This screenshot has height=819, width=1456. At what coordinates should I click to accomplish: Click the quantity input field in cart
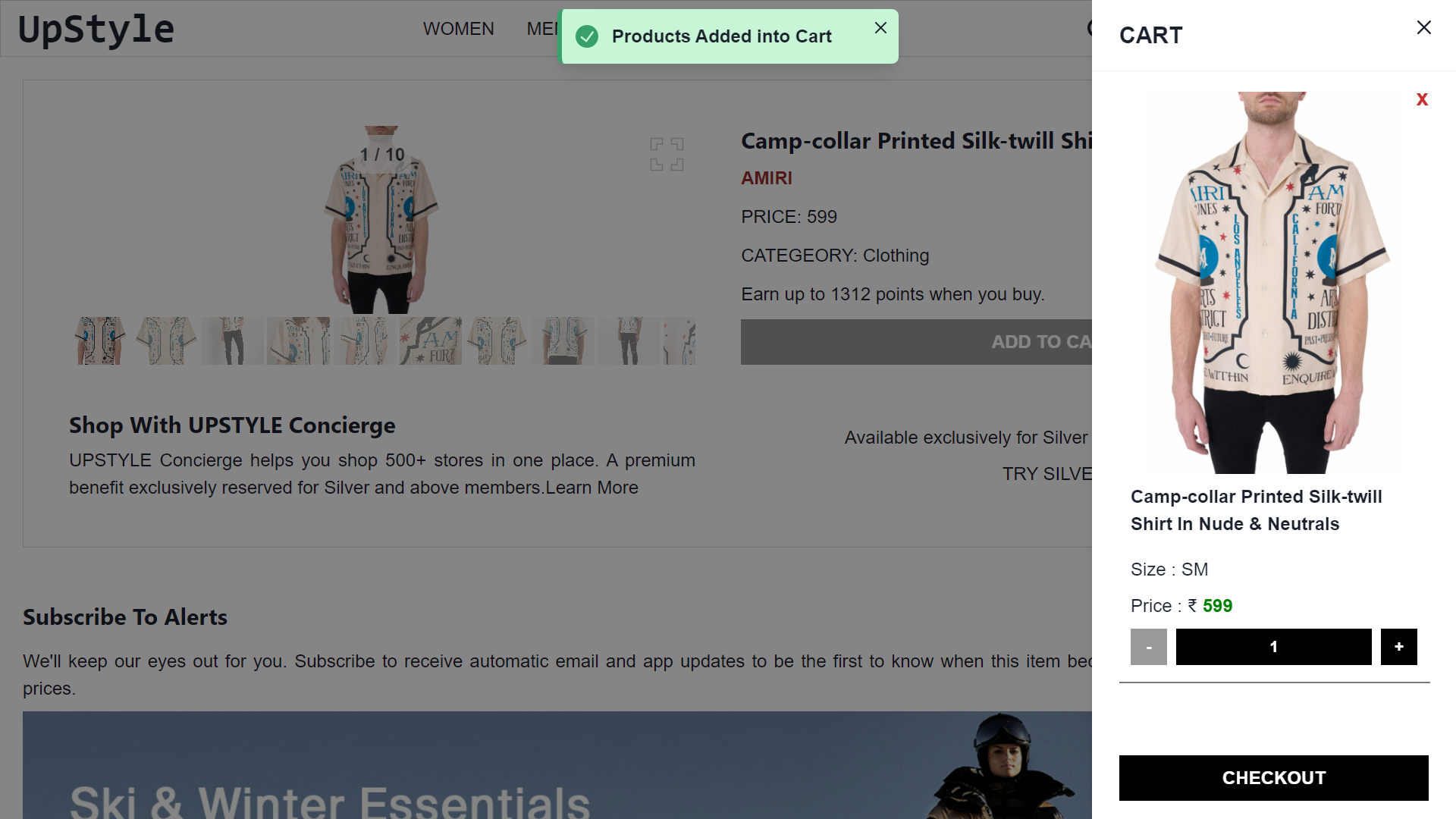point(1273,647)
